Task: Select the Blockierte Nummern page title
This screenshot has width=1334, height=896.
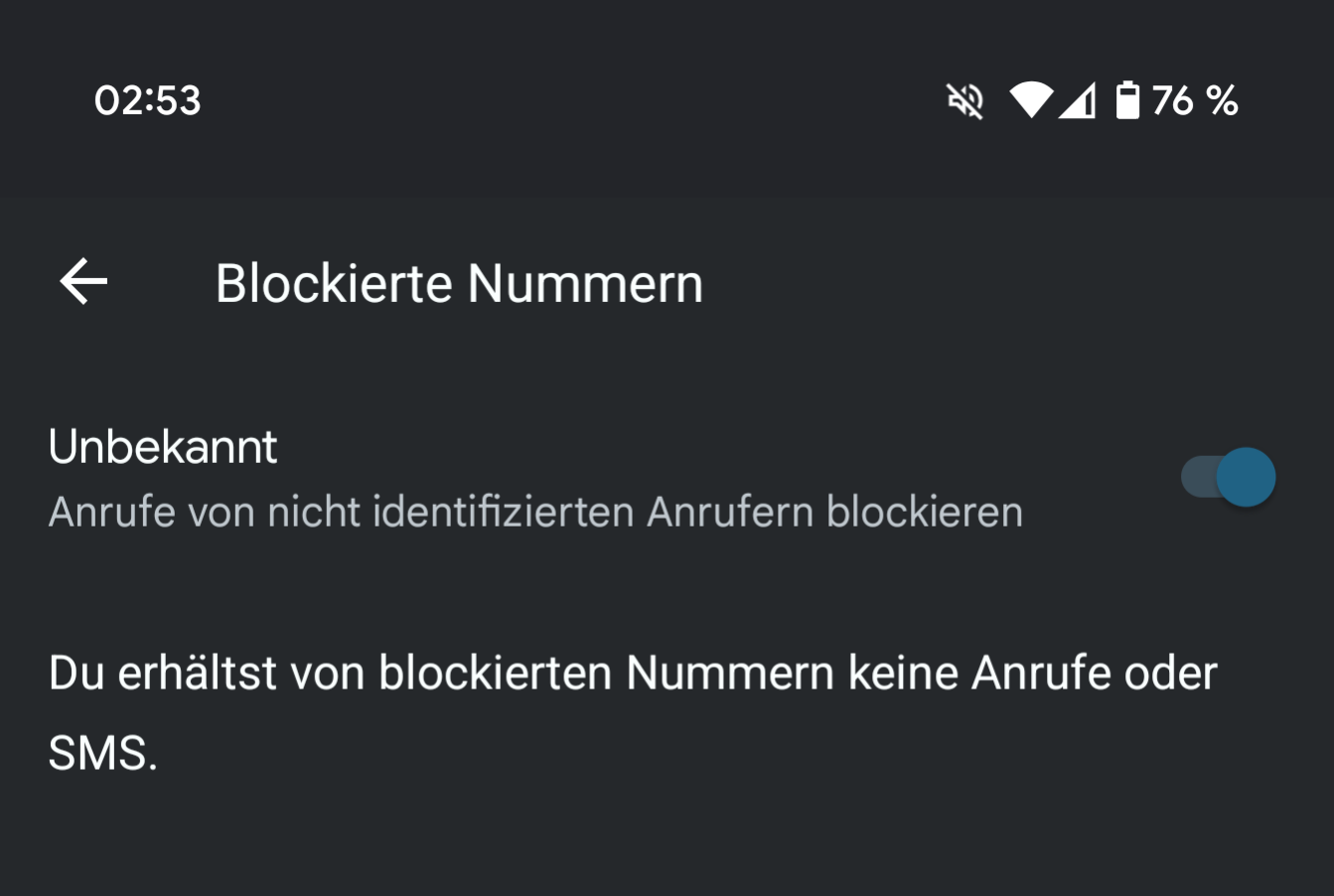Action: pos(459,283)
